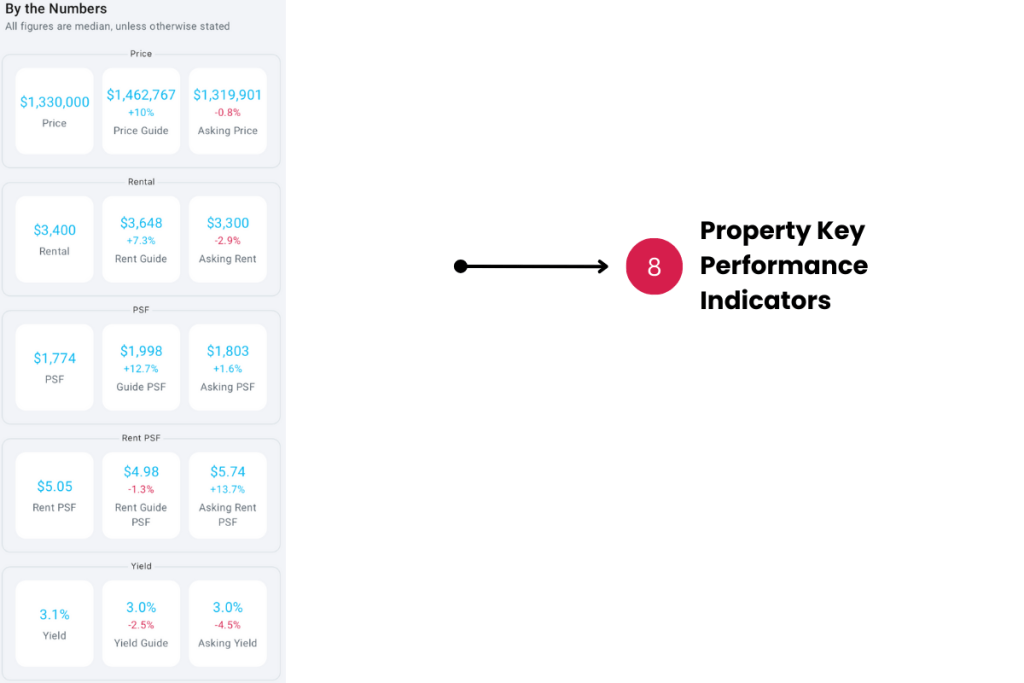Click the $1,774 PSF card
The width and height of the screenshot is (1024, 683).
click(x=55, y=367)
